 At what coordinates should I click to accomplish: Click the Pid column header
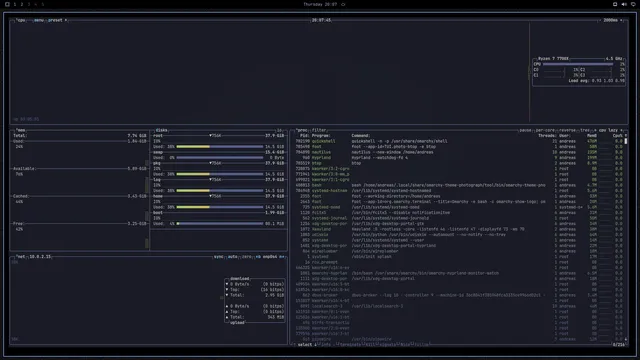(x=304, y=136)
